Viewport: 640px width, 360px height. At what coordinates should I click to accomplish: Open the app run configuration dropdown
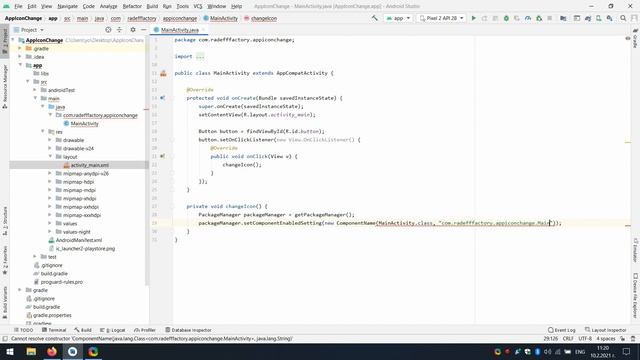[398, 18]
